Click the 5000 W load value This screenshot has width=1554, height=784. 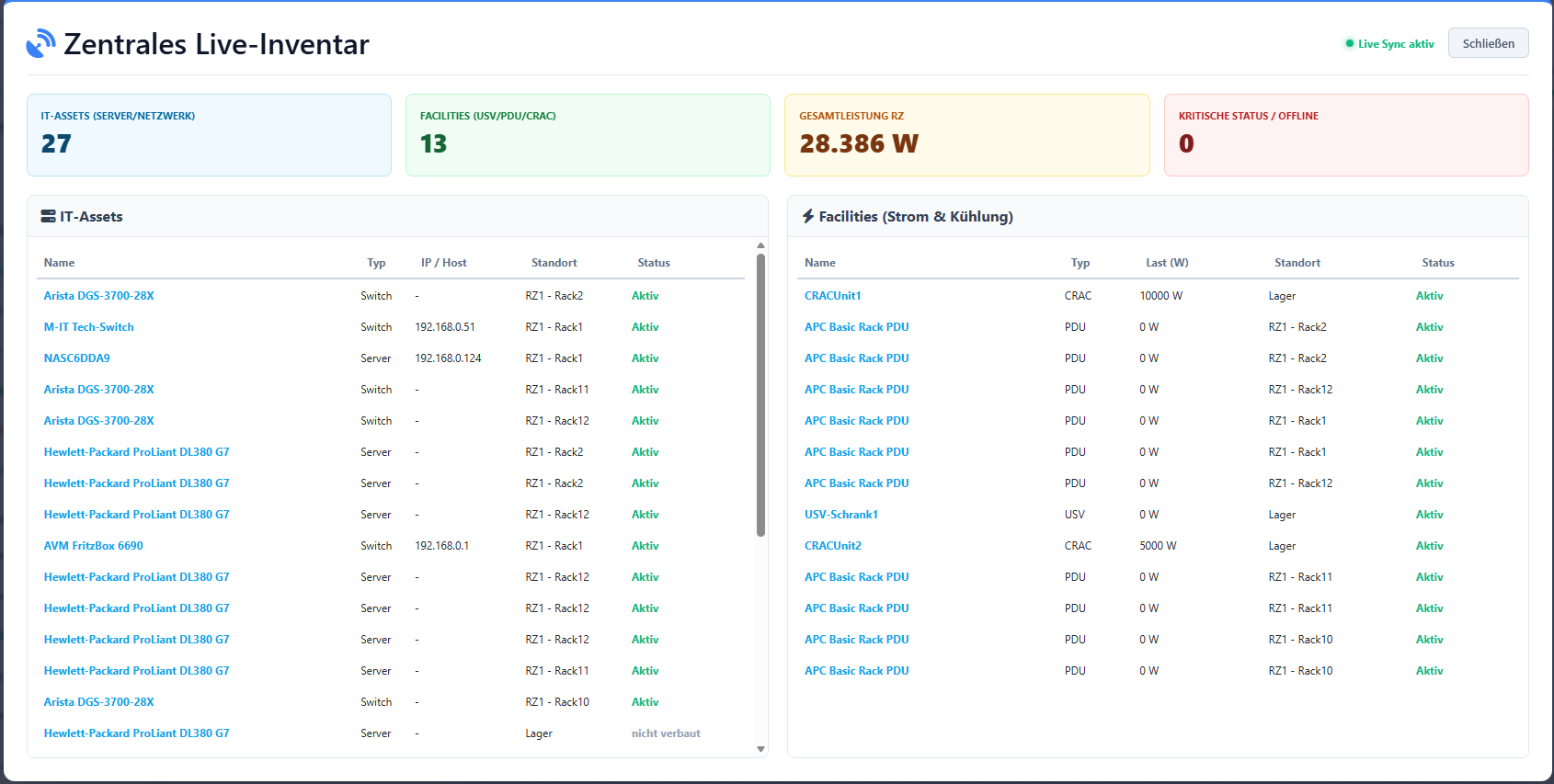(1158, 546)
